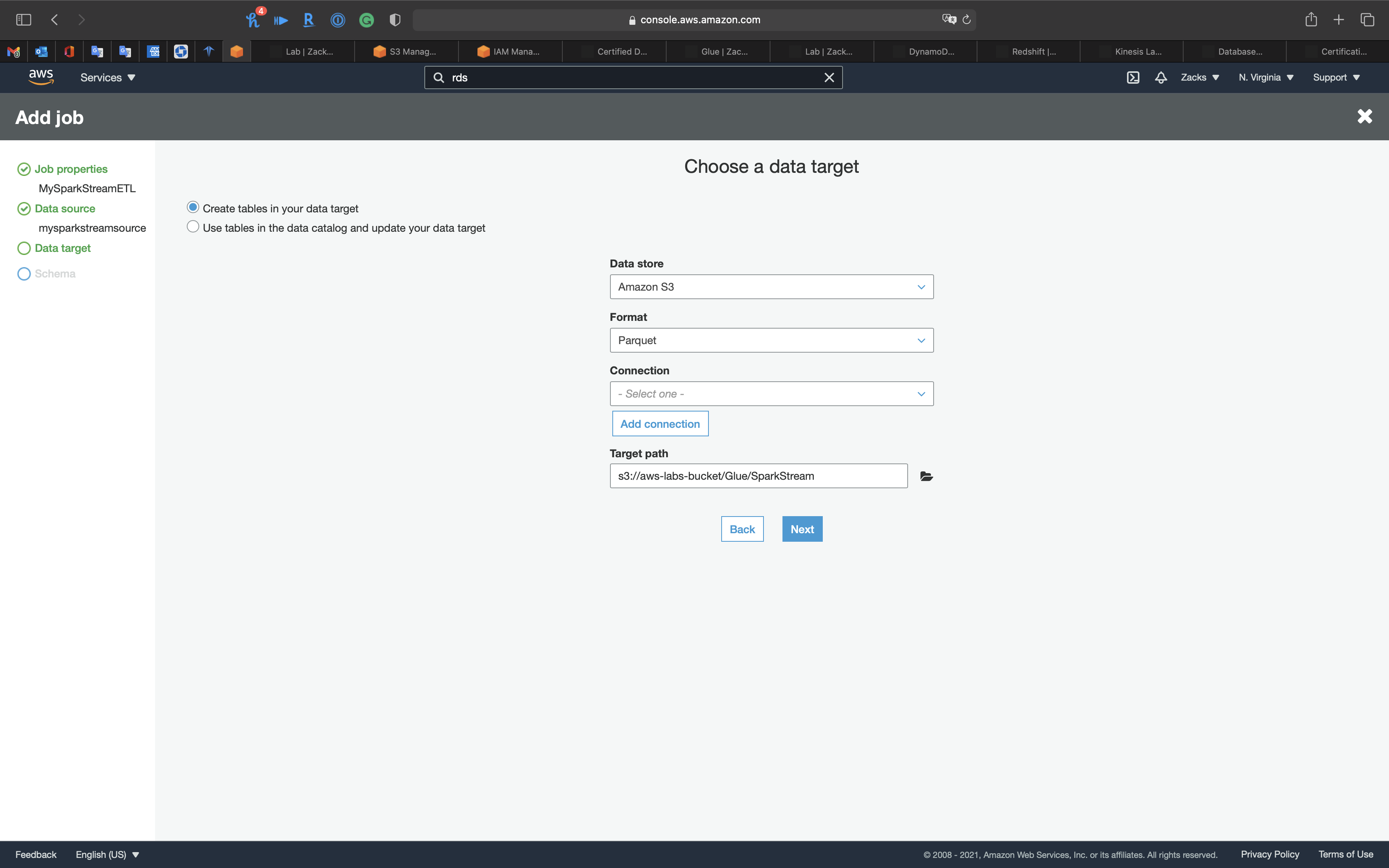
Task: Toggle the Safari sidebar icon
Action: point(24,19)
